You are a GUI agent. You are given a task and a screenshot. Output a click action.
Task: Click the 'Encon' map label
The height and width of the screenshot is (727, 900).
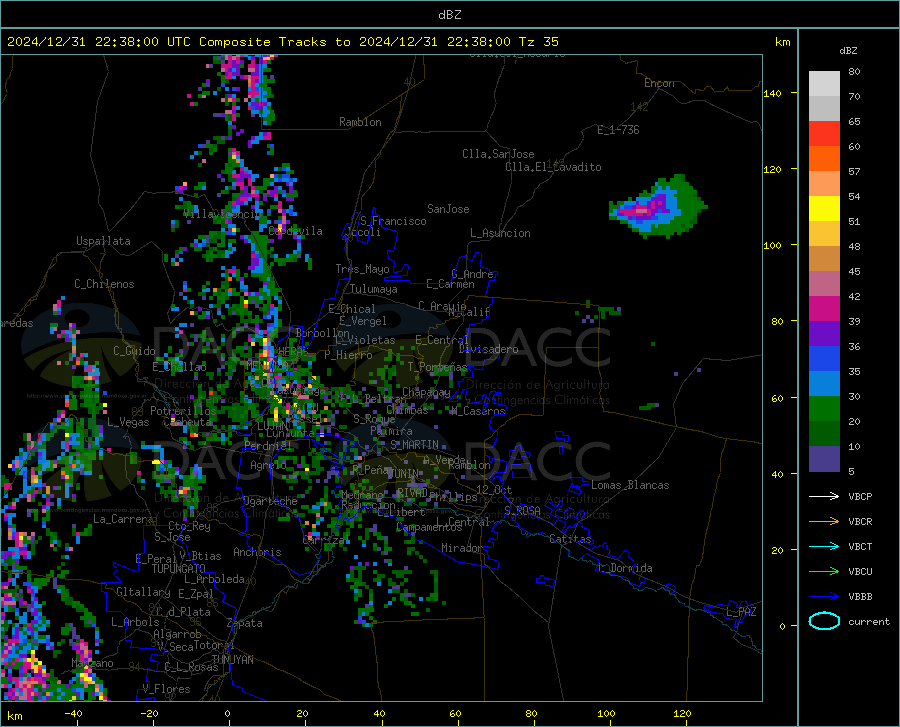[659, 83]
